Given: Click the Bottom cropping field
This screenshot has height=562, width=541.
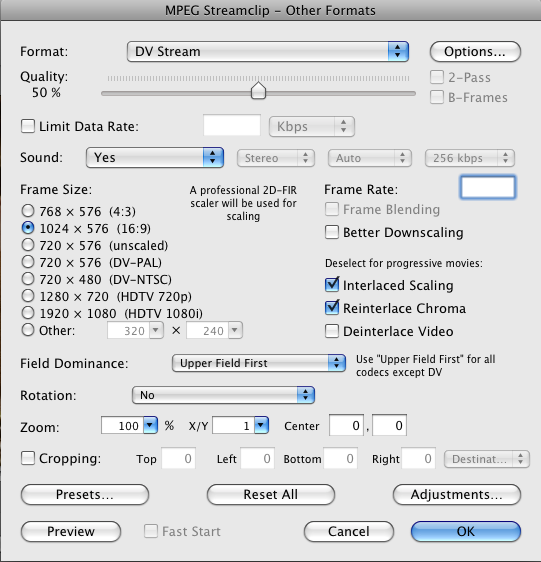Looking at the screenshot, I should coord(340,458).
